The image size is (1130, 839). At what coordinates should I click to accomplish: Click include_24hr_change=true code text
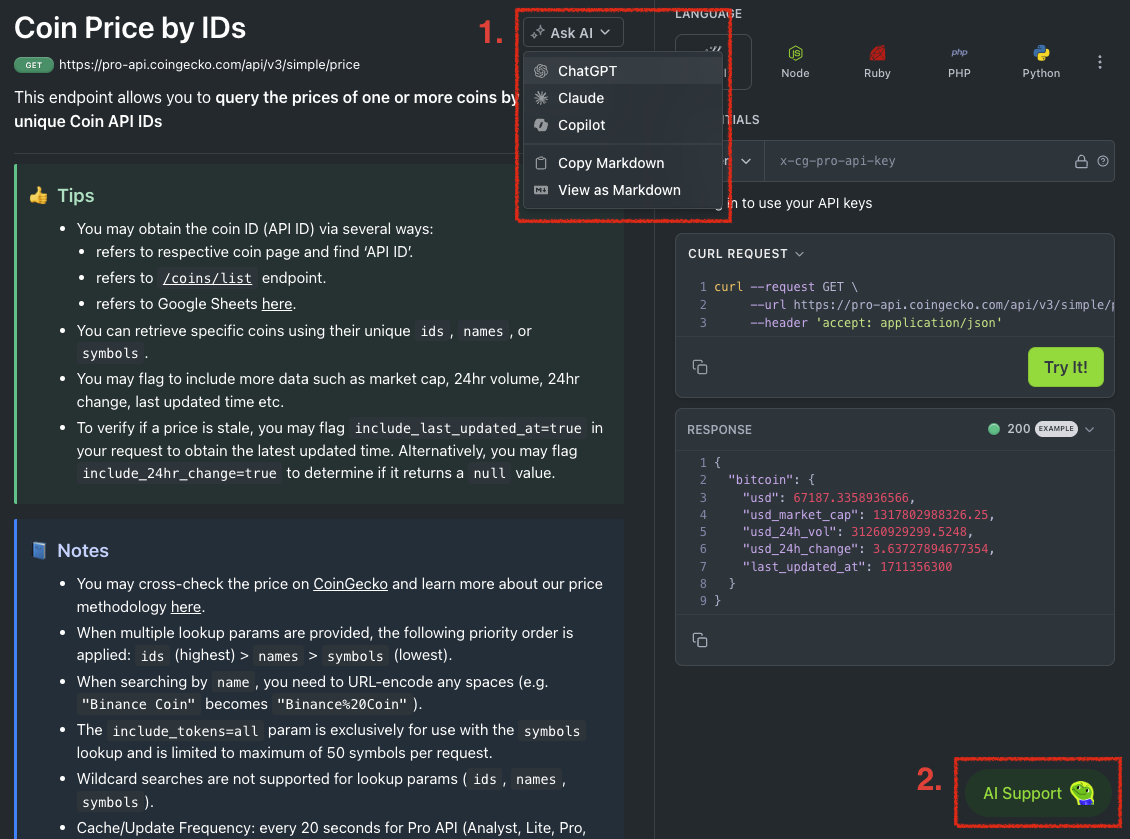(x=179, y=474)
